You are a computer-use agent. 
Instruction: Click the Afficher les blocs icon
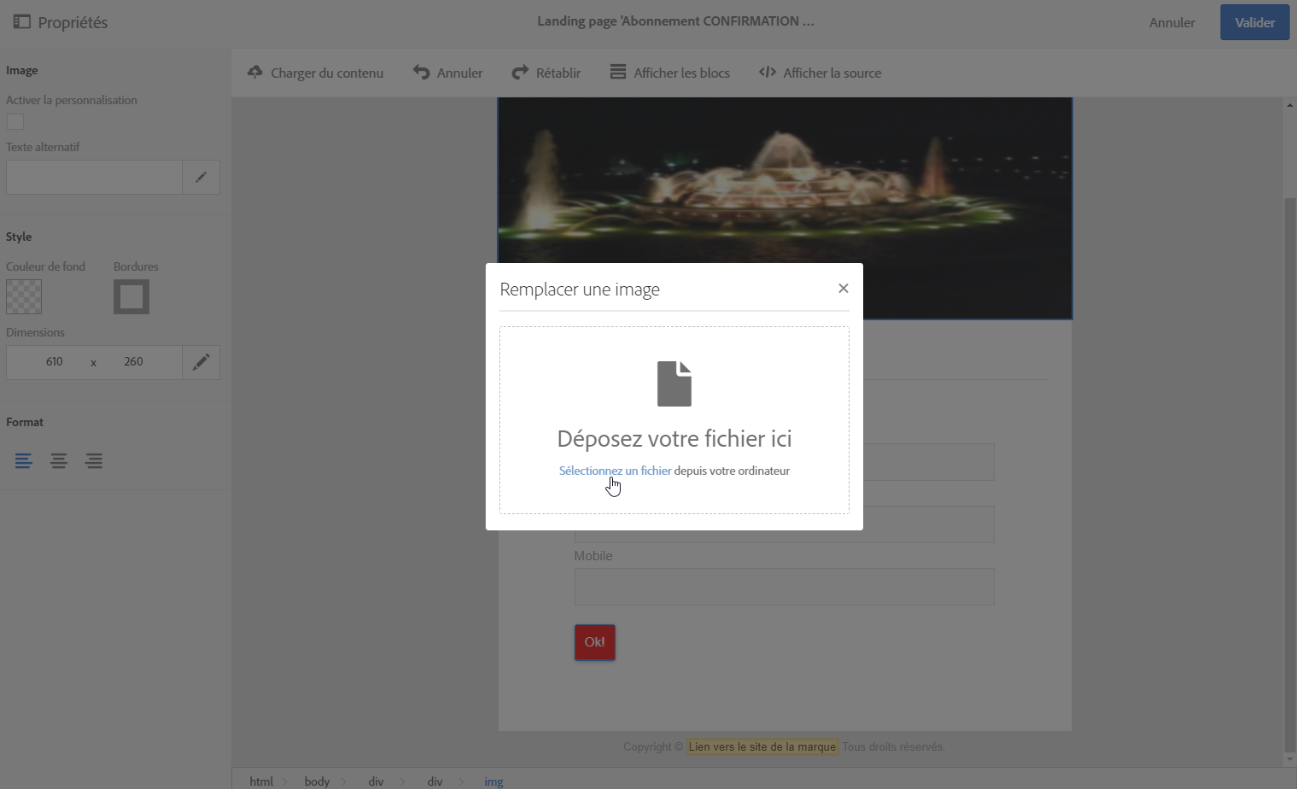(618, 72)
